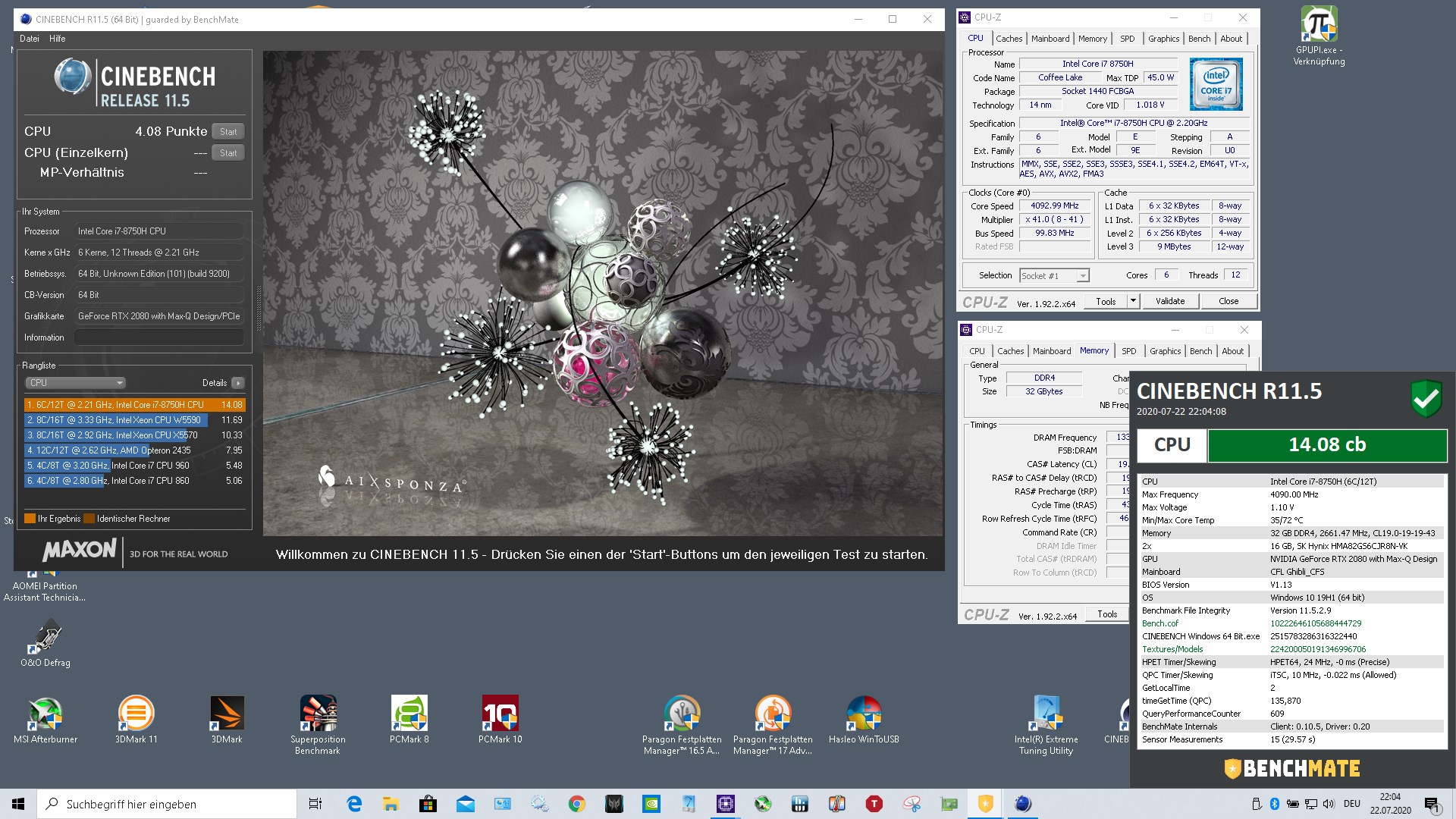Image resolution: width=1456 pixels, height=819 pixels.
Task: Open the Tools dropdown arrow in top CPU-Z
Action: coord(1133,301)
